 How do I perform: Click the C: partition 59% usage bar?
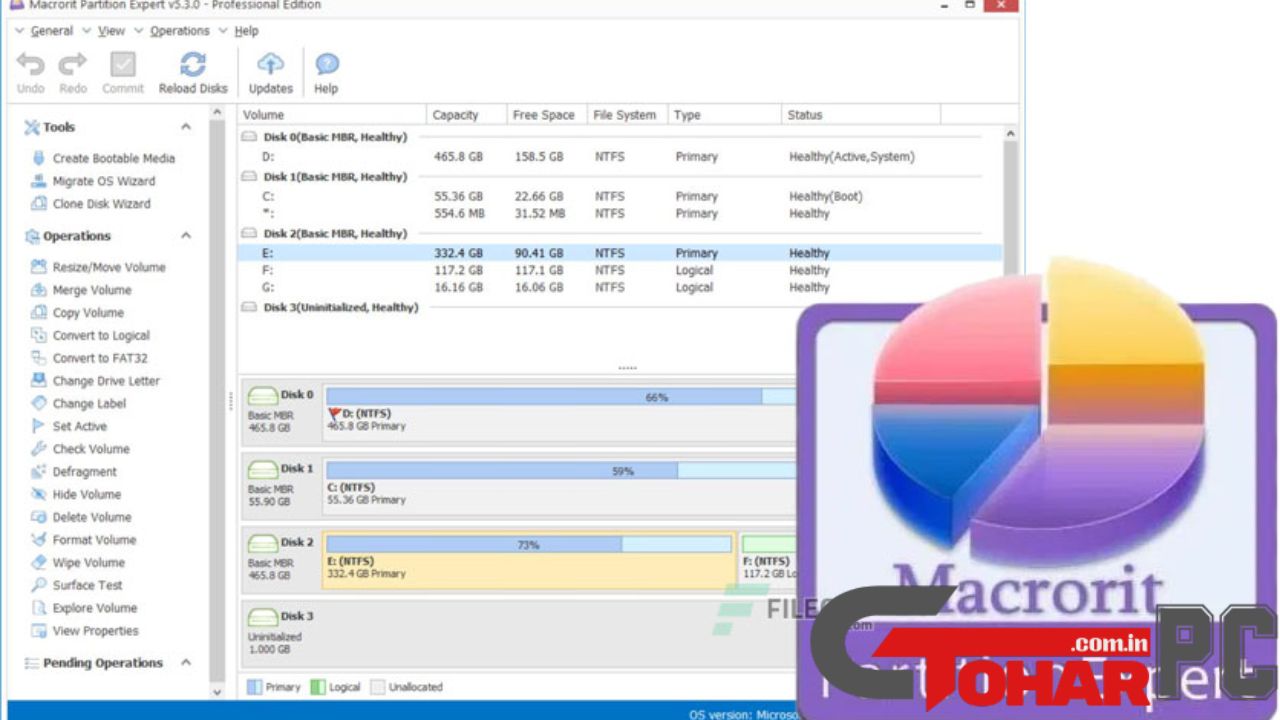(561, 470)
